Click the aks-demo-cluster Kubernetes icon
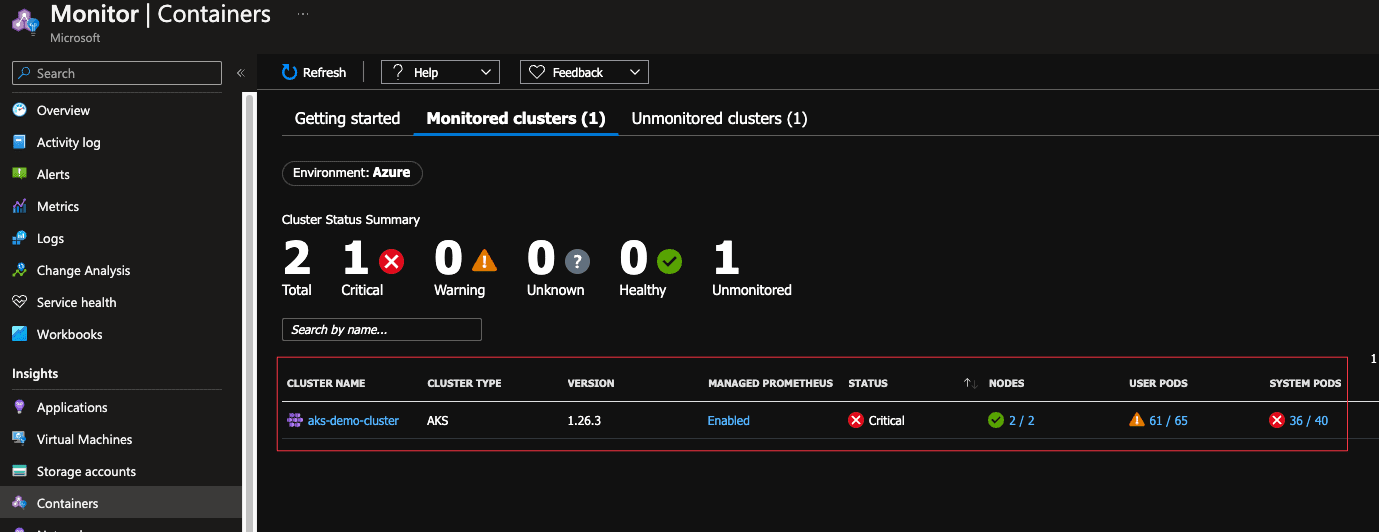Screen dimensions: 1379x532 [x=295, y=421]
